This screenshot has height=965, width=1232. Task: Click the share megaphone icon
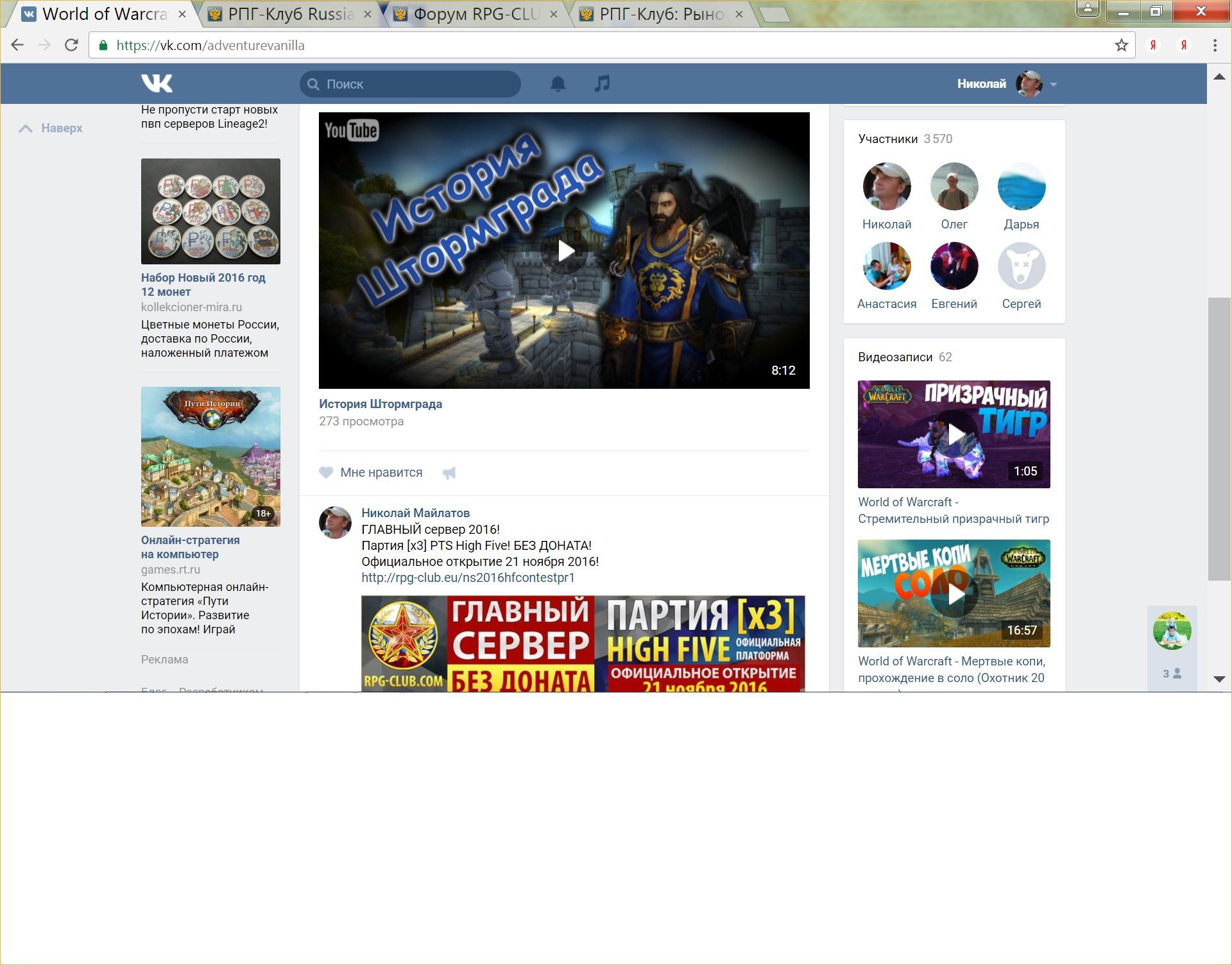(449, 473)
